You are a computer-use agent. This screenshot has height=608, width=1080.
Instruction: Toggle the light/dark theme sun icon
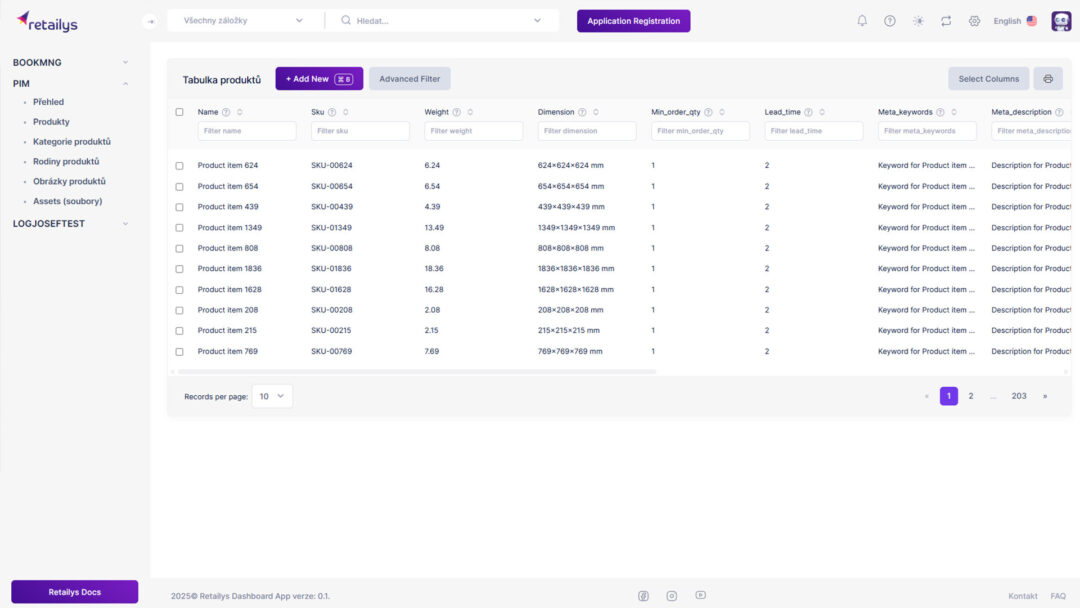pyautogui.click(x=917, y=20)
